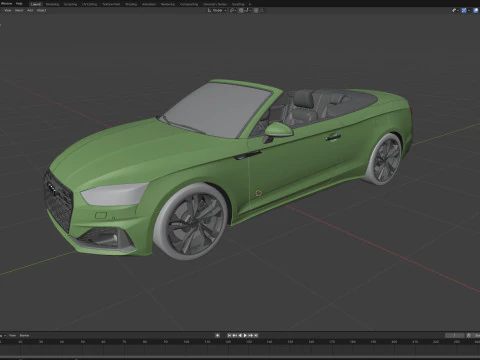Jump to previous keyframe
This screenshot has height=360, width=480.
235,335
